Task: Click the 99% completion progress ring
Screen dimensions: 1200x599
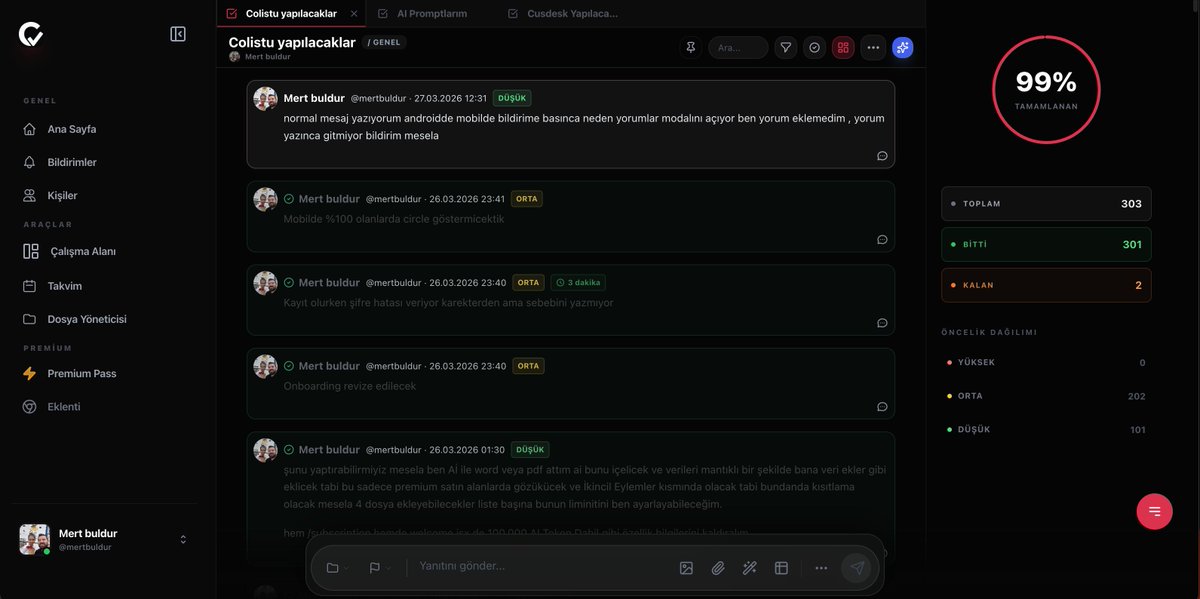Action: coord(1046,90)
